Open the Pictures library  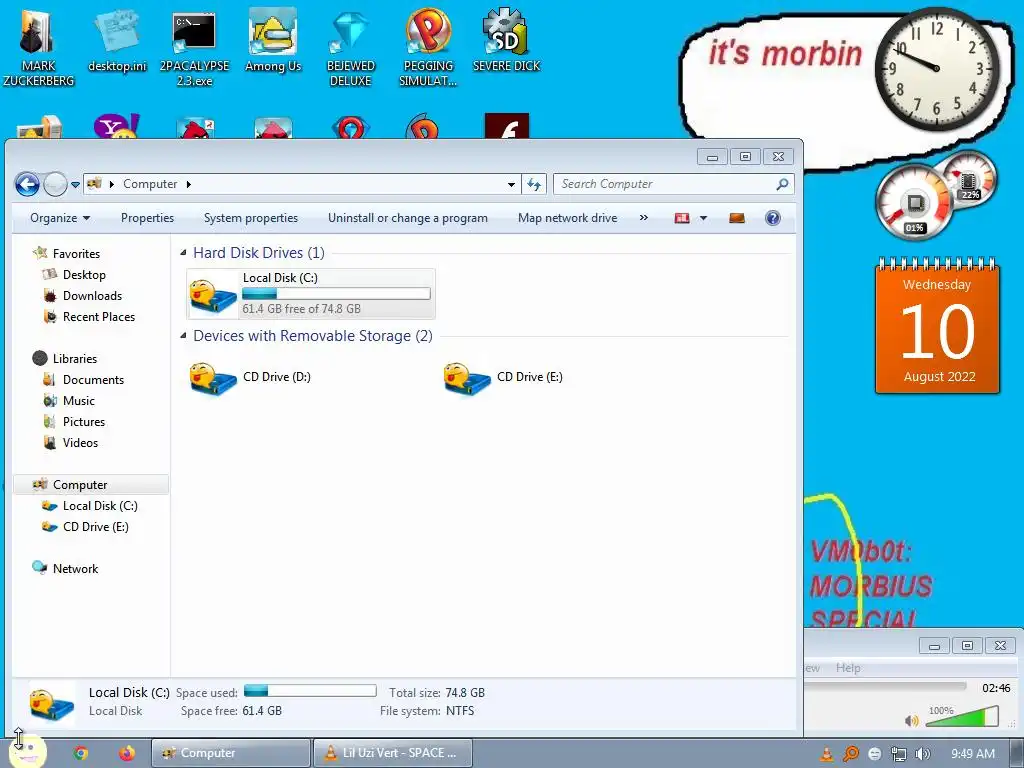click(84, 421)
